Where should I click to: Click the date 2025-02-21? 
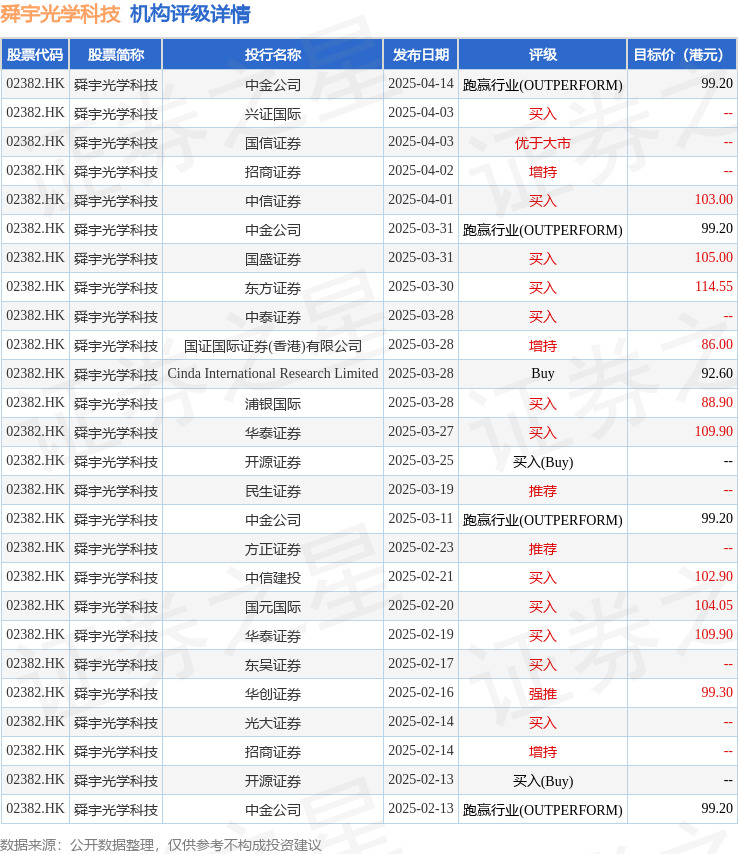421,576
